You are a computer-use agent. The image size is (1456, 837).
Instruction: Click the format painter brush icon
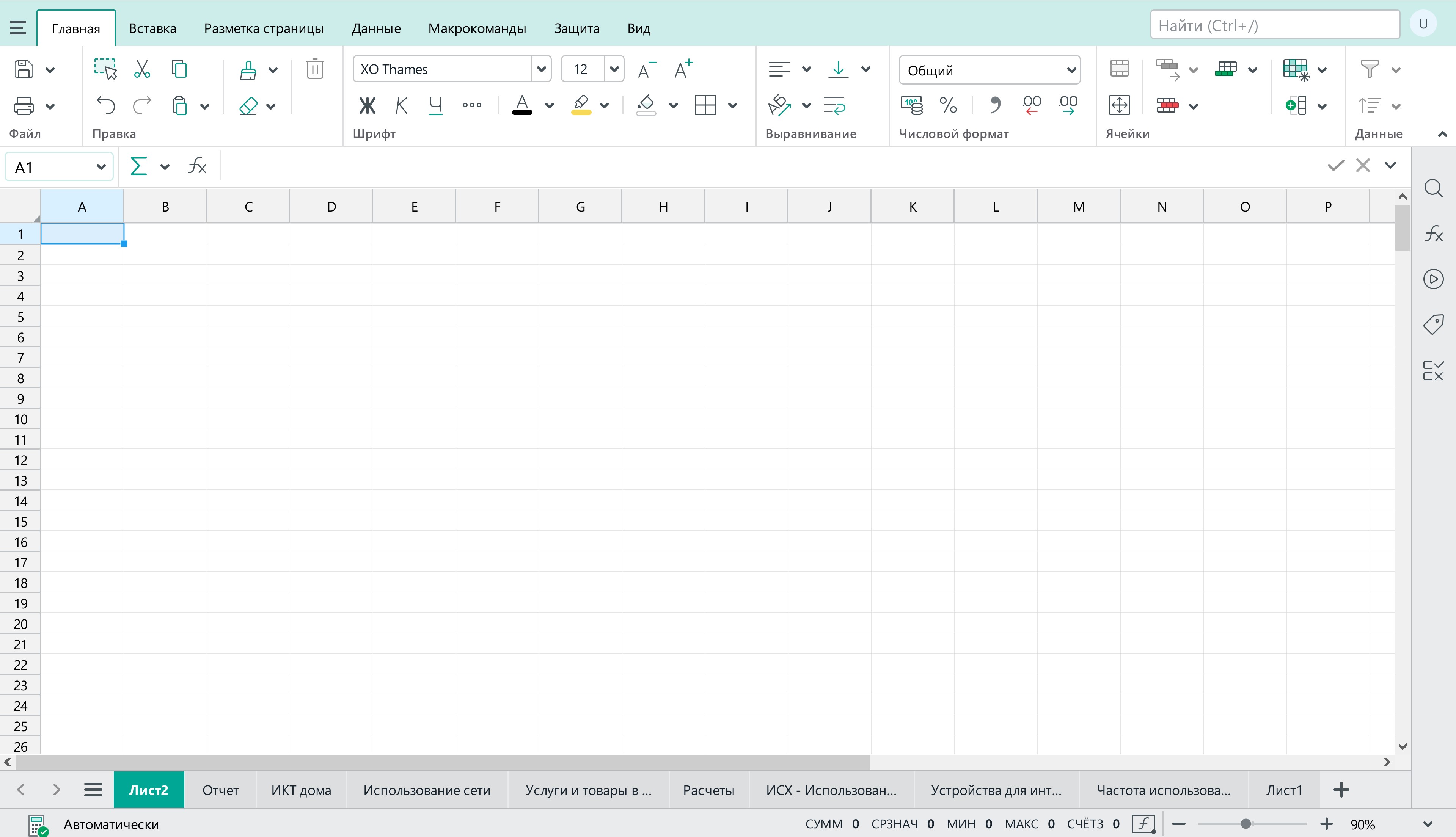pos(248,69)
